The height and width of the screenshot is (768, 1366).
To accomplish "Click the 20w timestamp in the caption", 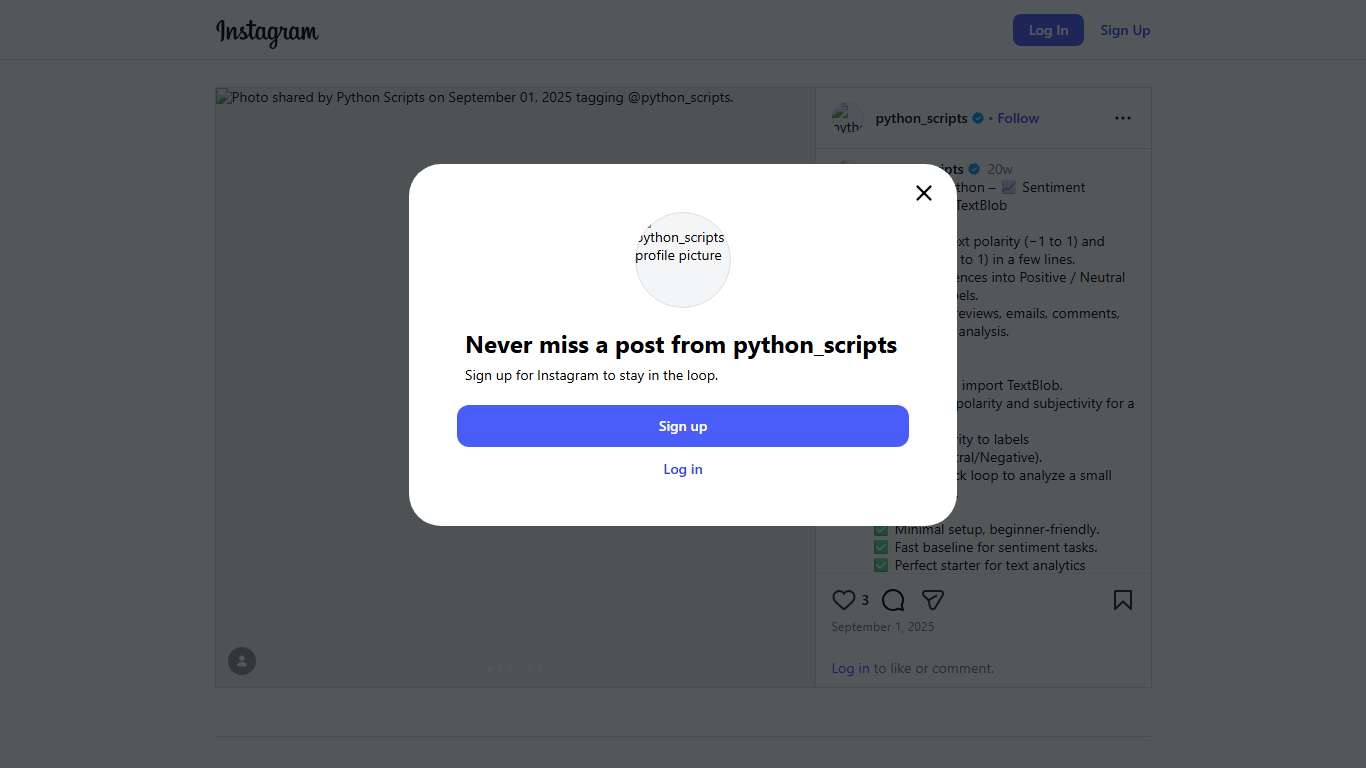I will click(x=1000, y=169).
